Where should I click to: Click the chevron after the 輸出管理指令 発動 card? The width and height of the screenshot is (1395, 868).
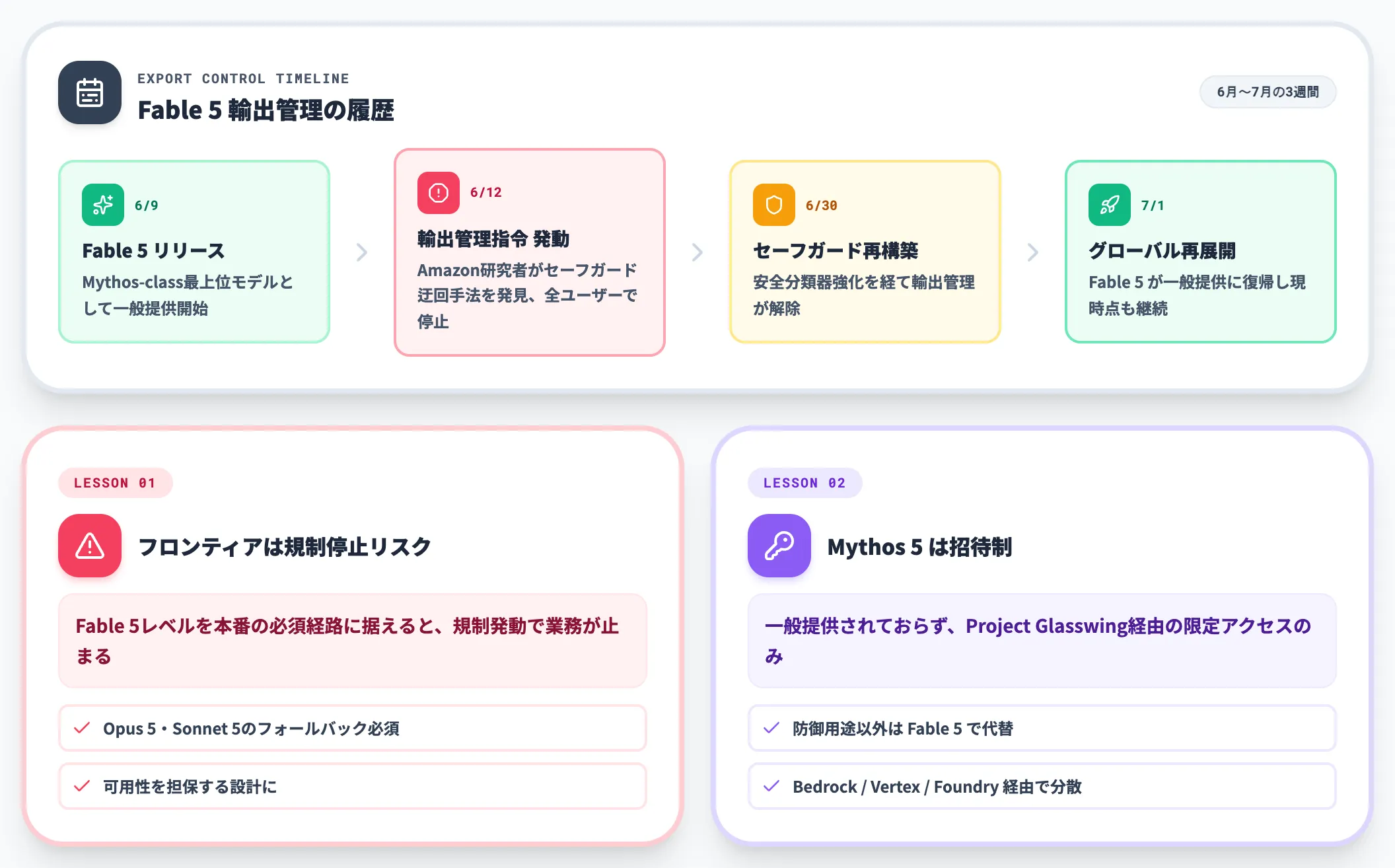pyautogui.click(x=697, y=252)
